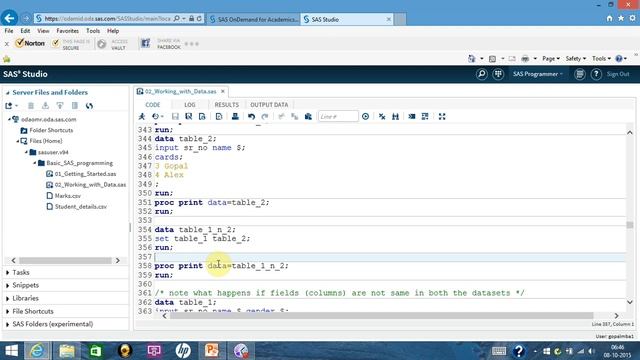Screen dimensions: 640x360
Task: Run the SAS code with the running-man icon
Action: click(142, 117)
